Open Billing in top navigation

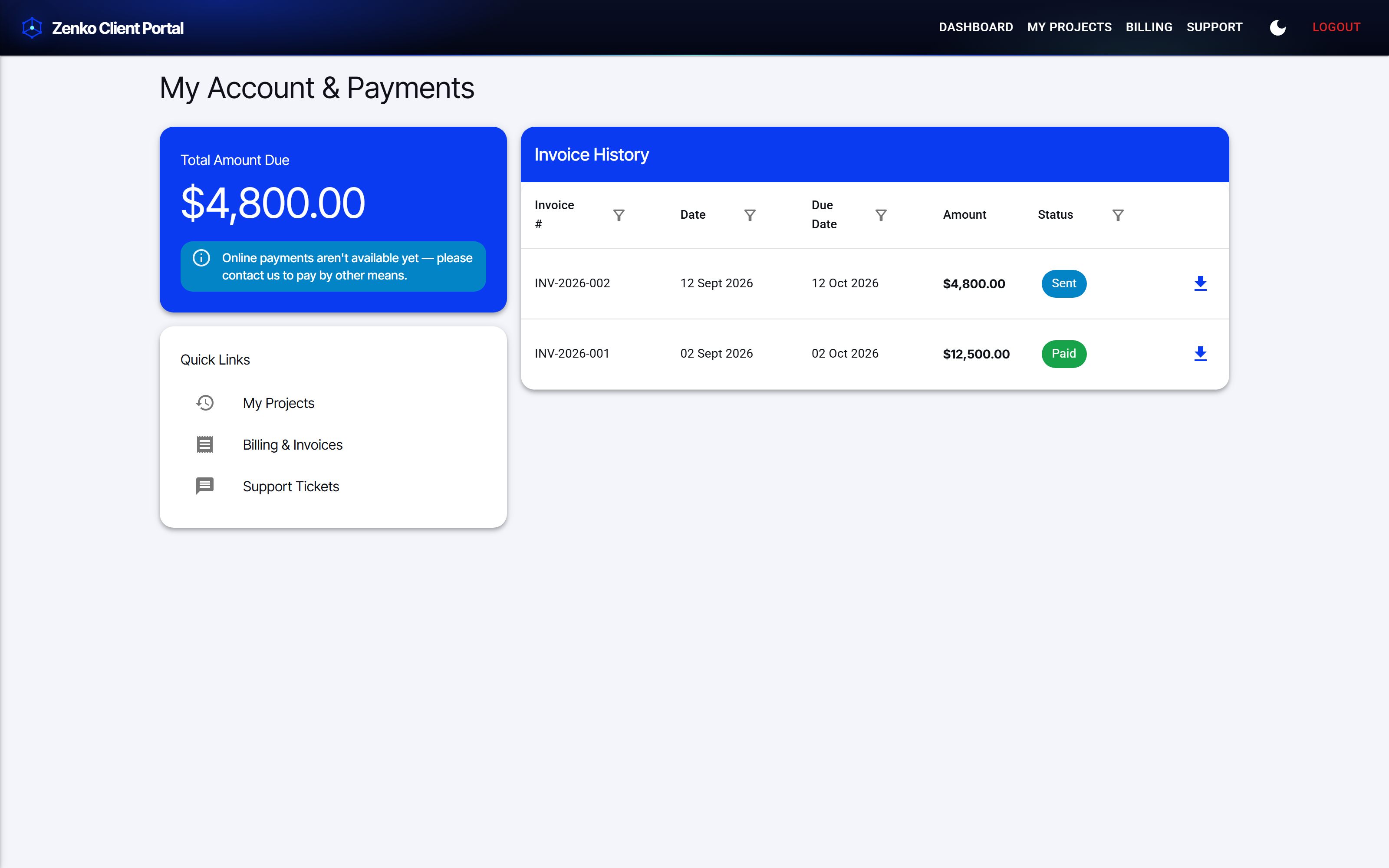coord(1149,27)
